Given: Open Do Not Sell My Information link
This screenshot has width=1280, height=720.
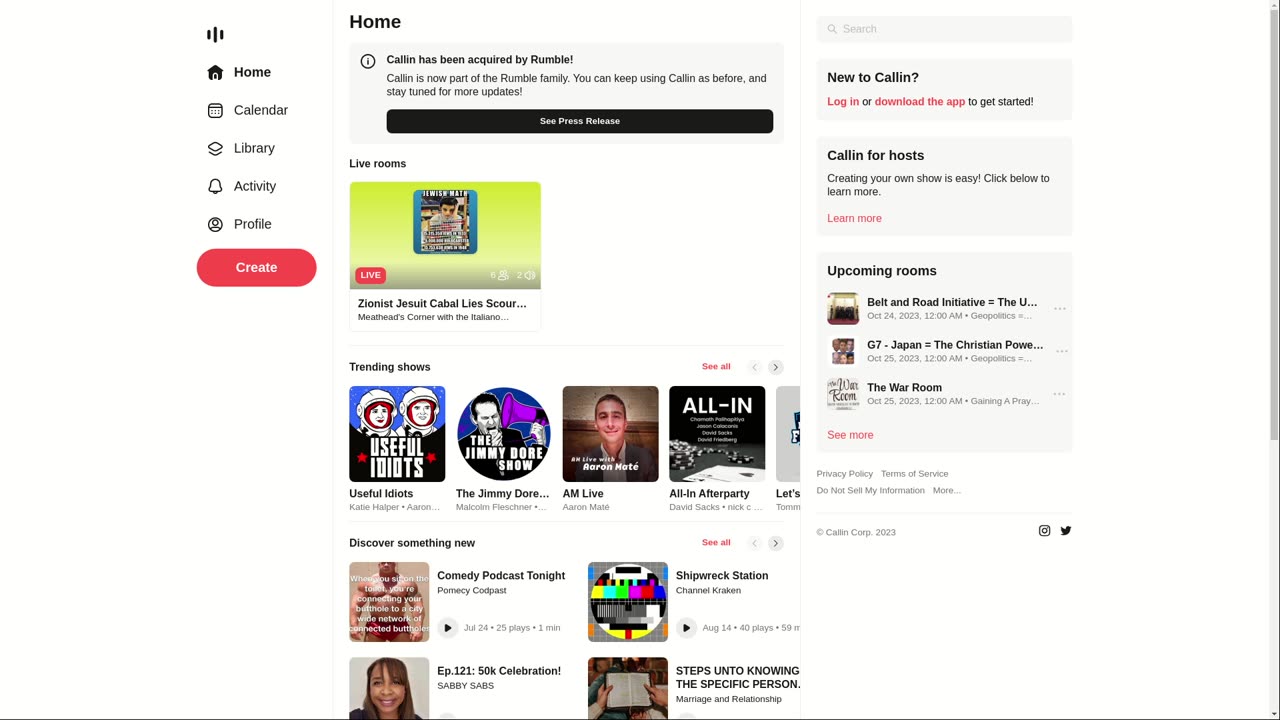Looking at the screenshot, I should (870, 490).
